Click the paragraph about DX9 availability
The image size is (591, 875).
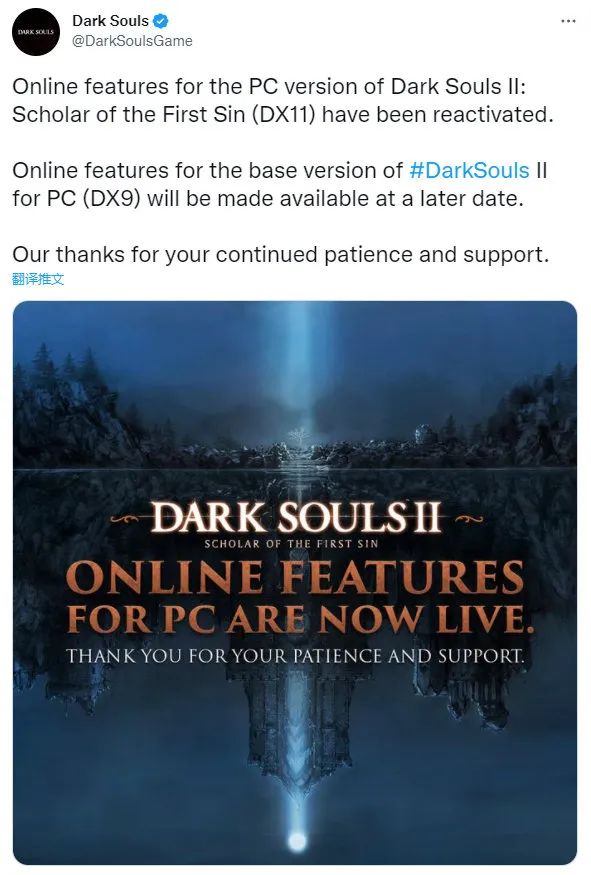280,185
